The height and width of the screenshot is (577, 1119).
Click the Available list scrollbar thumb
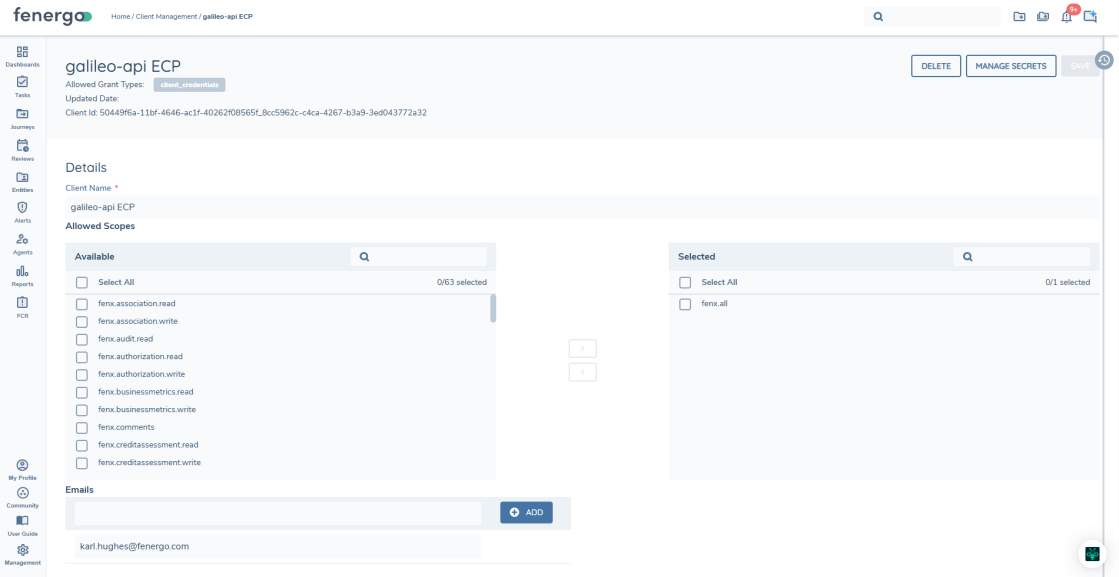click(x=493, y=308)
